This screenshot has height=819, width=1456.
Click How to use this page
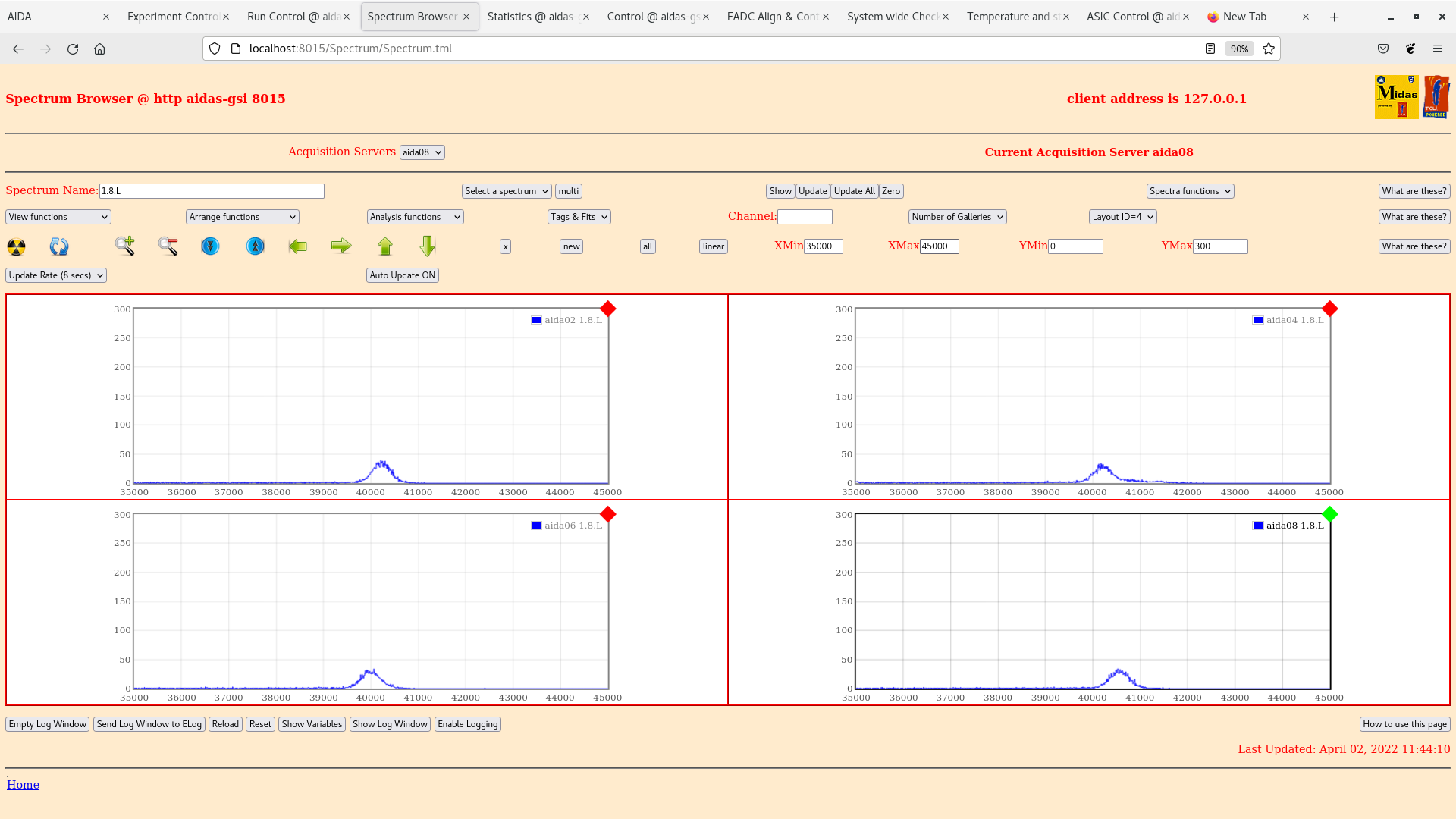[1404, 724]
